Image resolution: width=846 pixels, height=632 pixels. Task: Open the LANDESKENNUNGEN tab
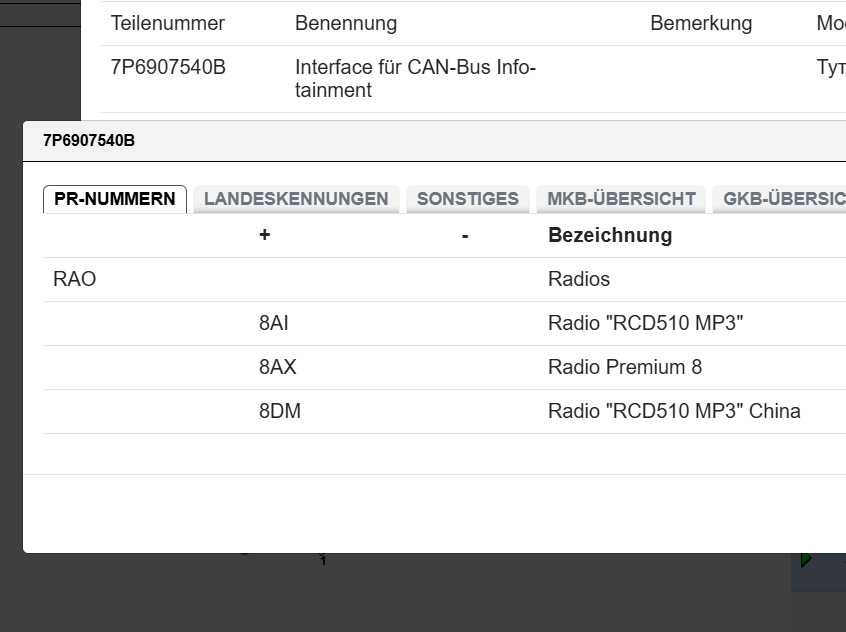(x=296, y=199)
